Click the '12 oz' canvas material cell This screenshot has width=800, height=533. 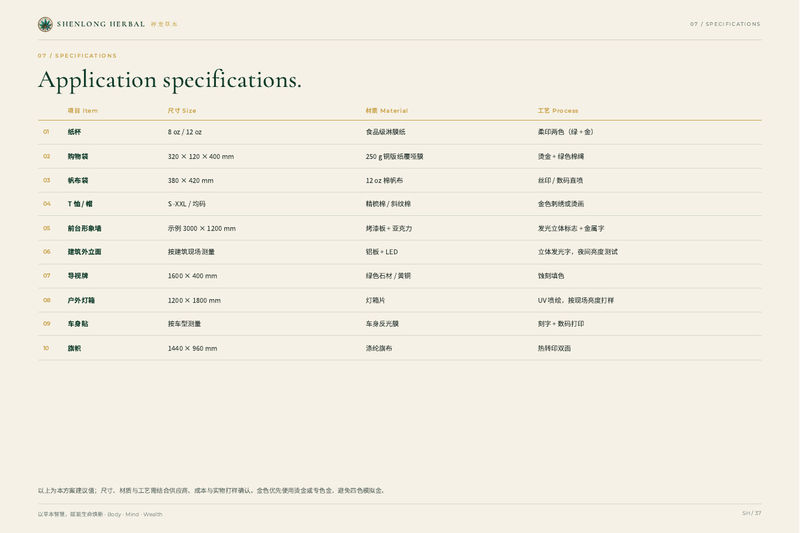384,181
